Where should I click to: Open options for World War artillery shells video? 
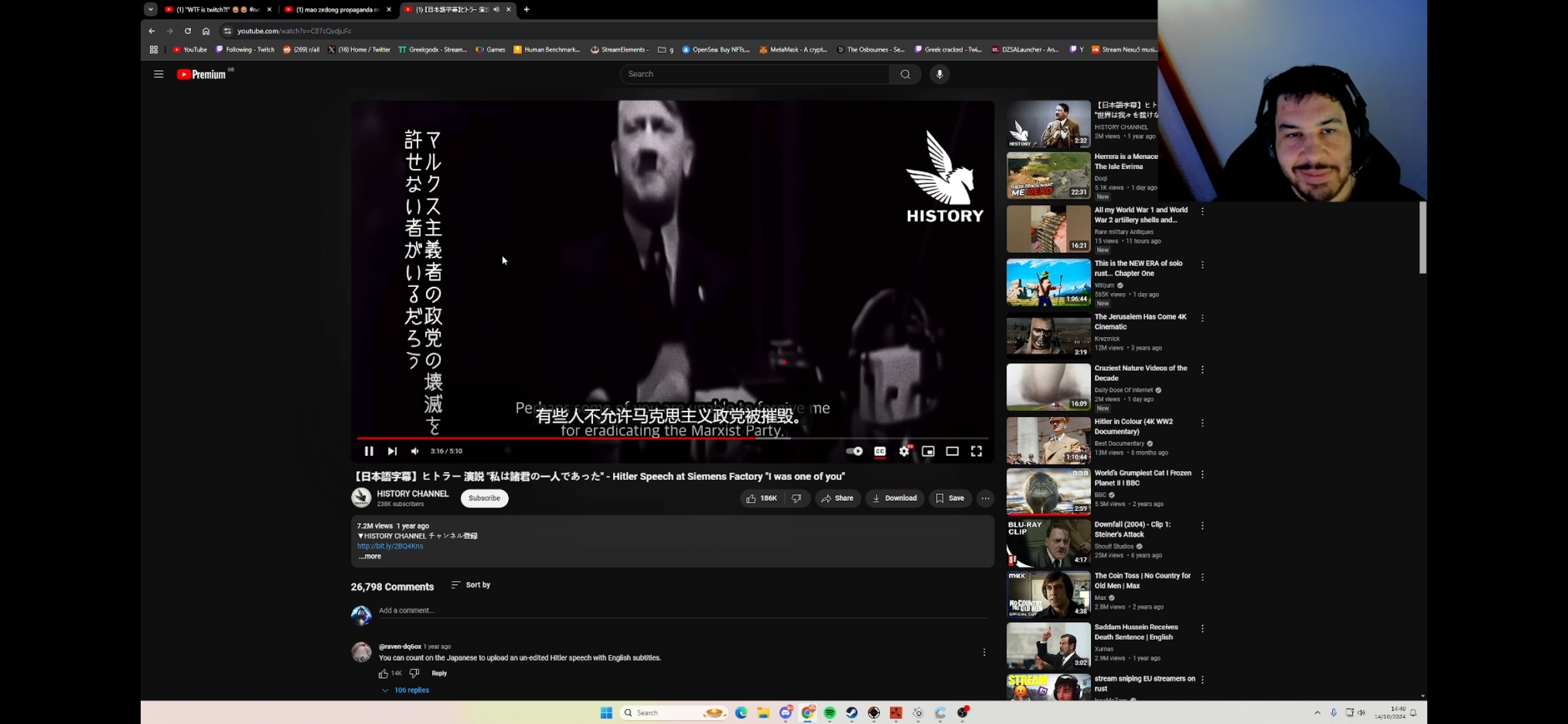(x=1202, y=212)
